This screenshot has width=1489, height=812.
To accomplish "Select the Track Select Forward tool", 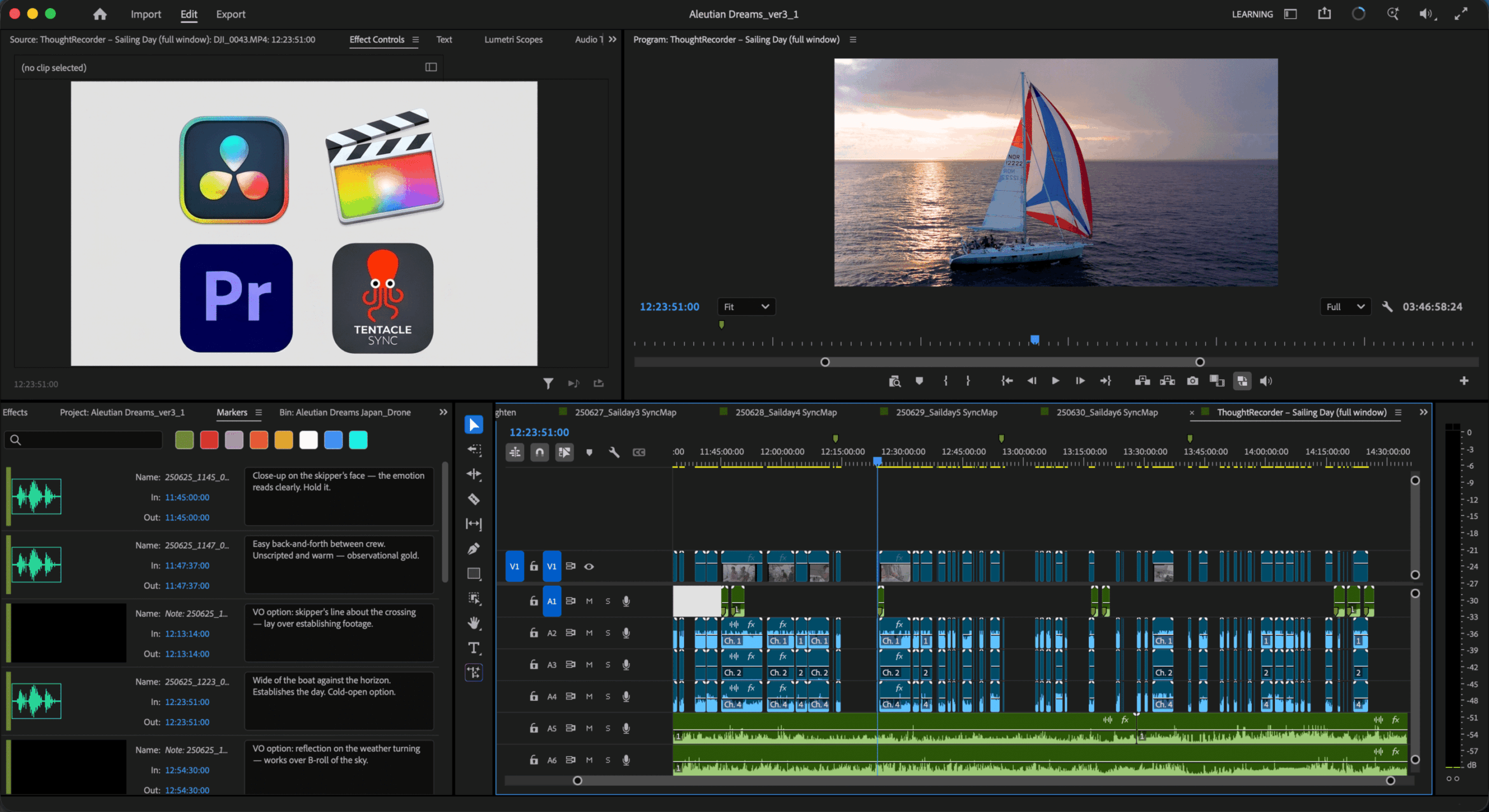I will [474, 450].
